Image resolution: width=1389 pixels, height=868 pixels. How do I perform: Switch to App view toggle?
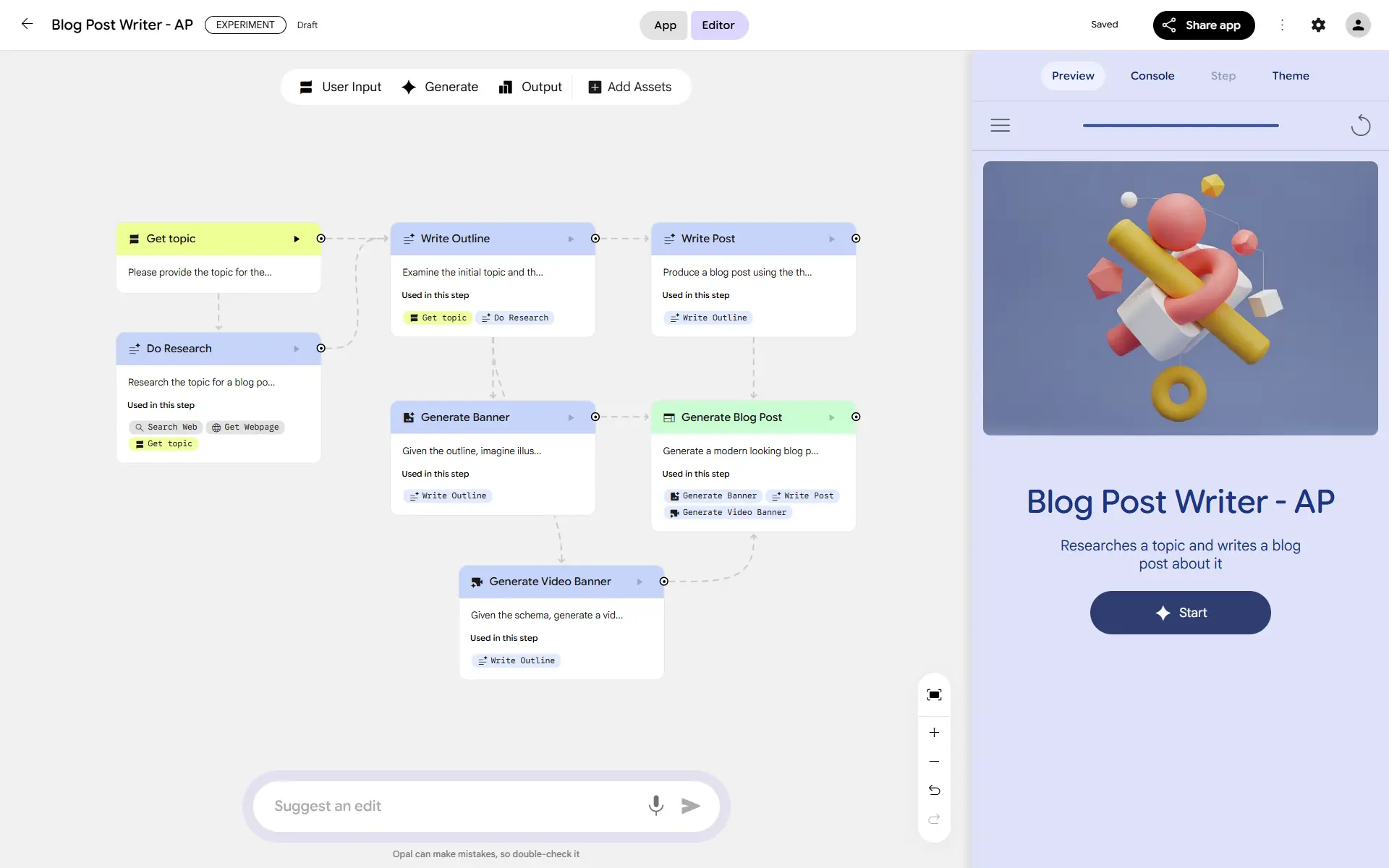(x=664, y=25)
